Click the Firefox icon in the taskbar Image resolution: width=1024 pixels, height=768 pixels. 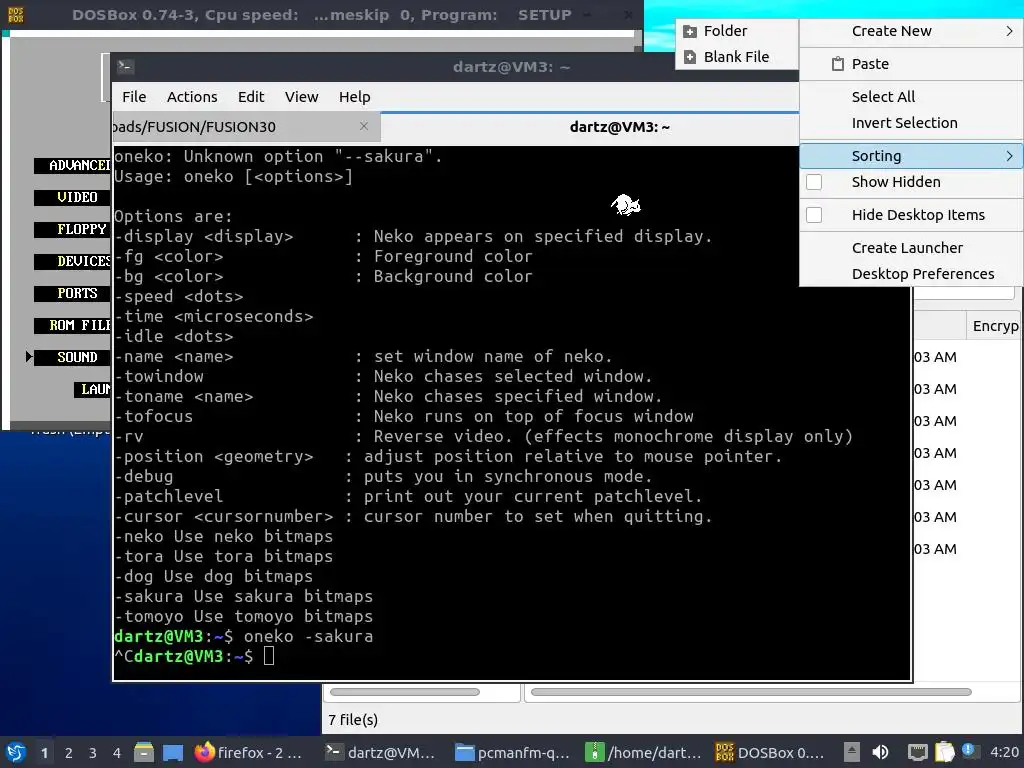204,752
